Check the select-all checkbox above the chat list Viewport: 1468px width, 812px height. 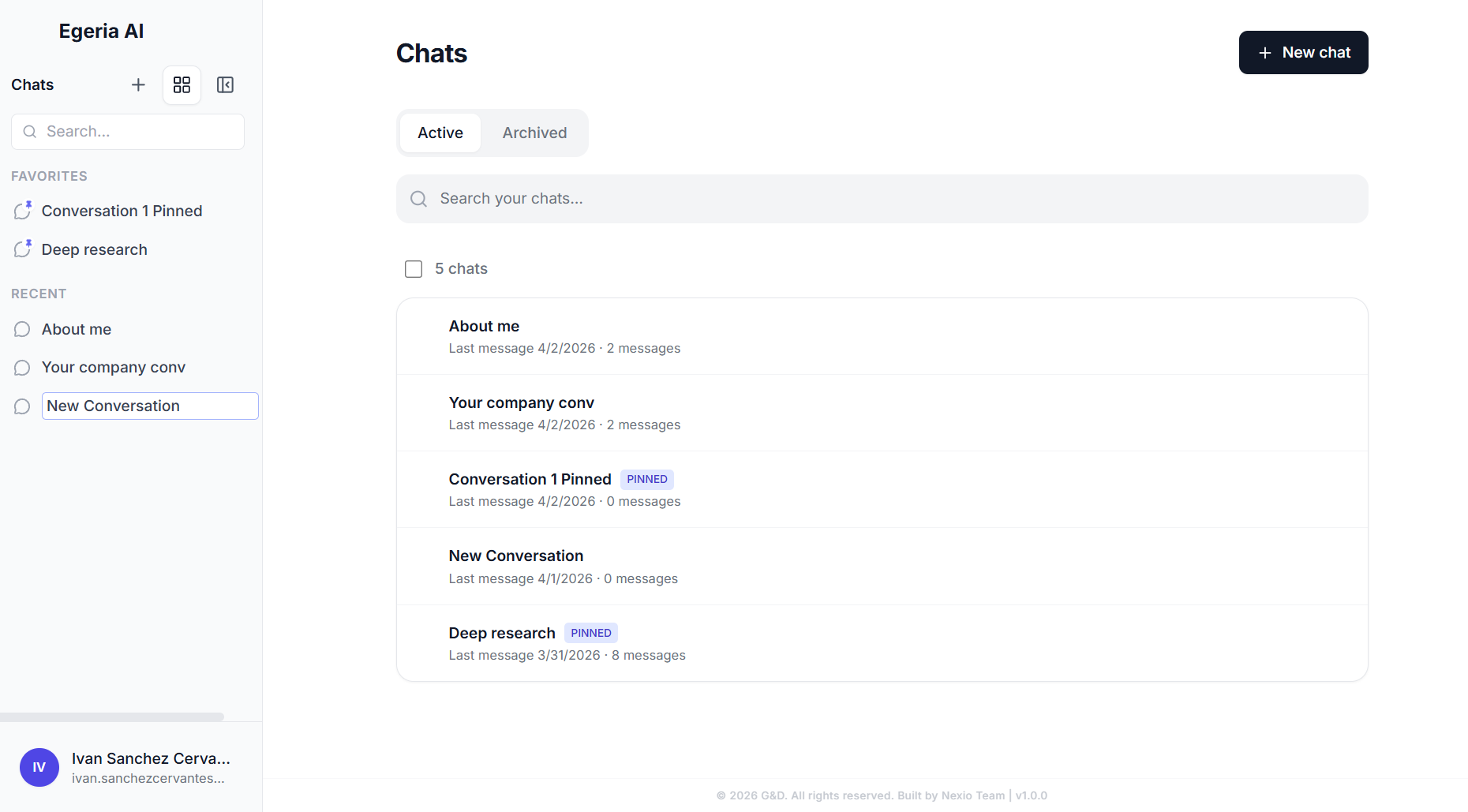(x=413, y=268)
